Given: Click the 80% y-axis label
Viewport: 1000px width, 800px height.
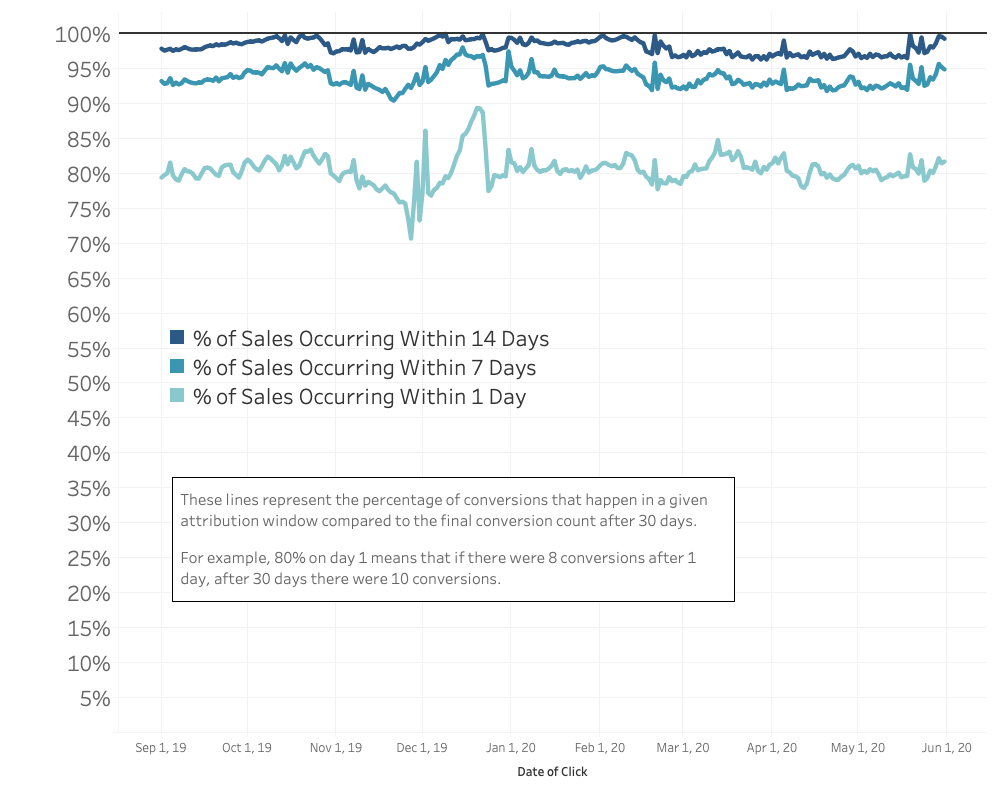Looking at the screenshot, I should pyautogui.click(x=87, y=174).
